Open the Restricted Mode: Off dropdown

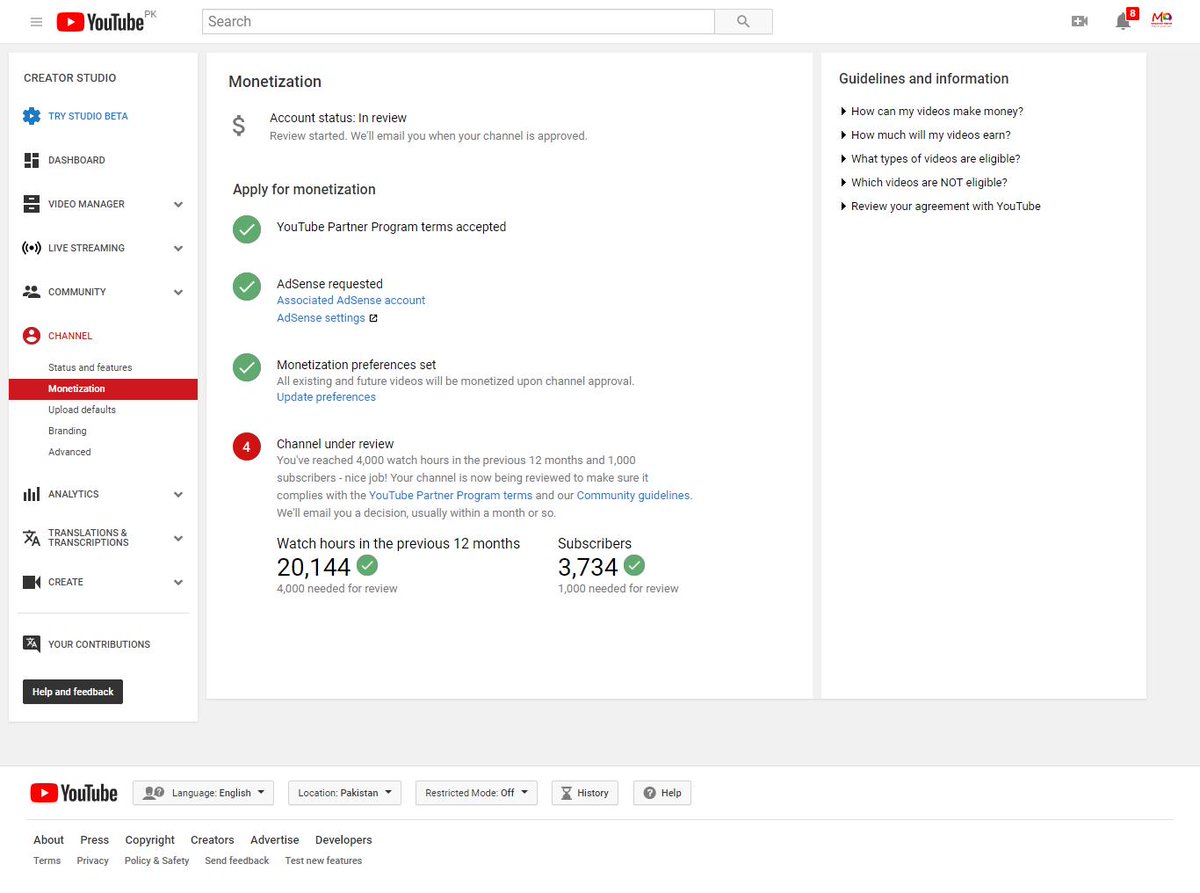[x=476, y=793]
